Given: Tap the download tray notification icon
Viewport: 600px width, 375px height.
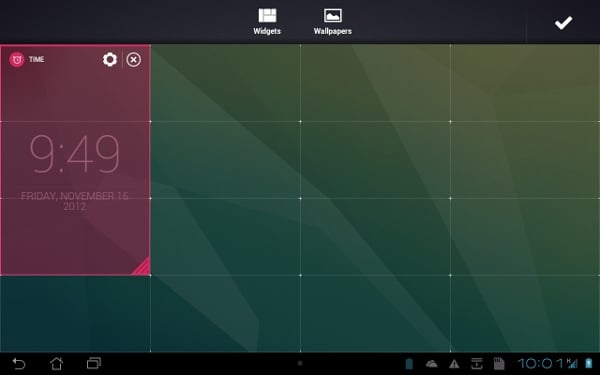Looking at the screenshot, I should (x=477, y=364).
